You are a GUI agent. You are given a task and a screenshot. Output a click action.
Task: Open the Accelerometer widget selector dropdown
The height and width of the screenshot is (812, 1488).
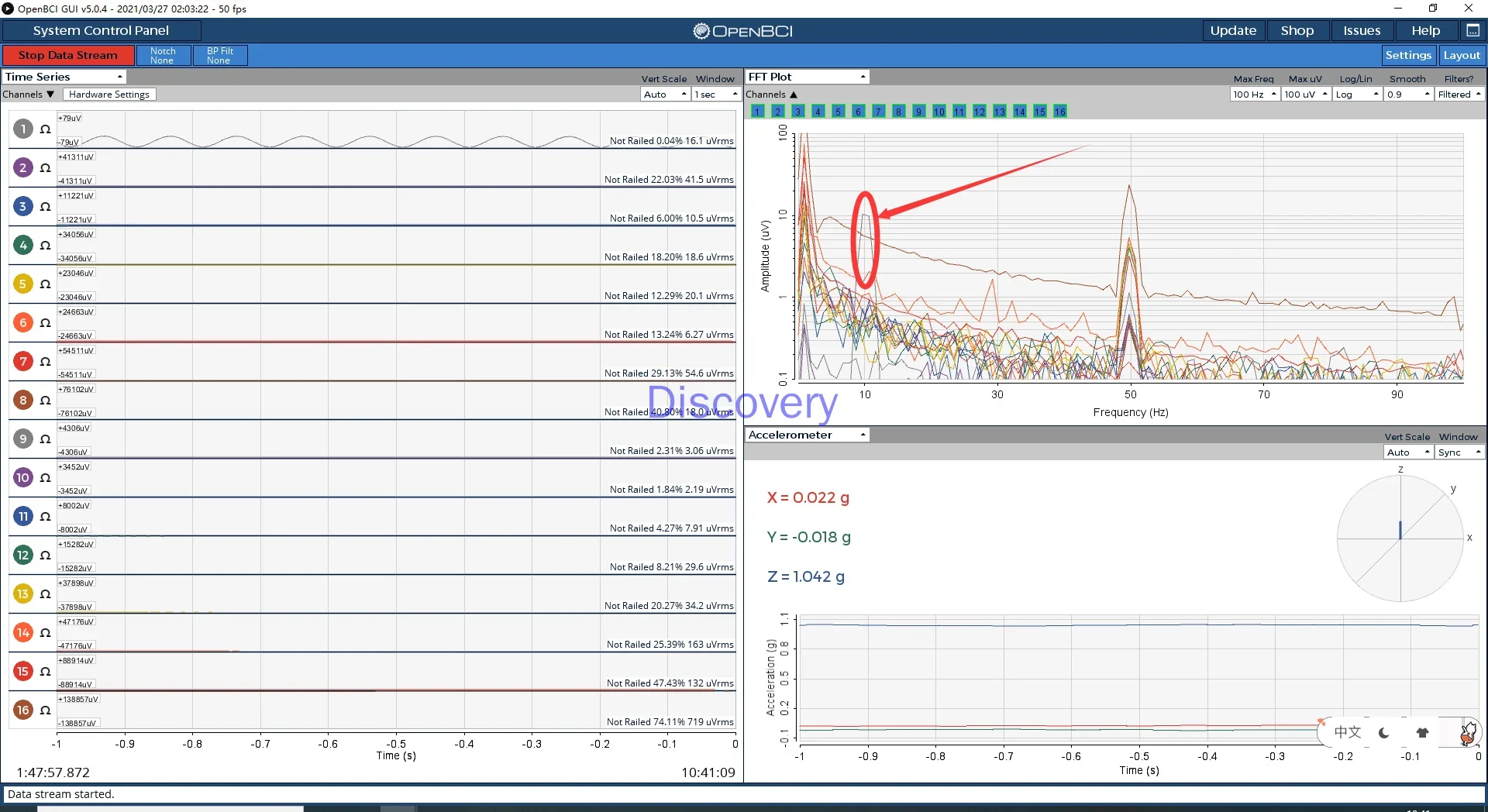(807, 435)
